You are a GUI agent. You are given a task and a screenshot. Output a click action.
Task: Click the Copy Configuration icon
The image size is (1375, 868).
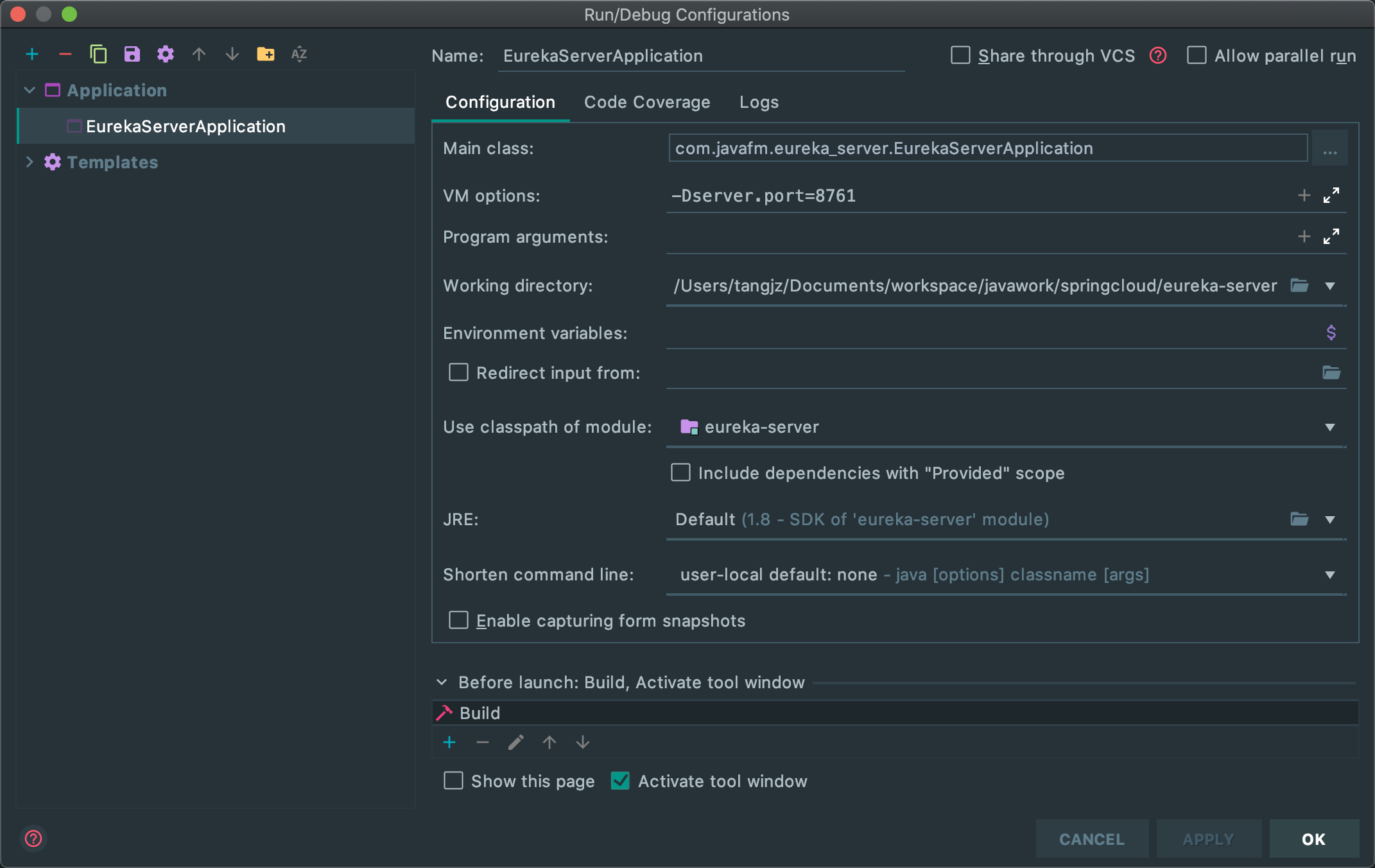tap(98, 55)
